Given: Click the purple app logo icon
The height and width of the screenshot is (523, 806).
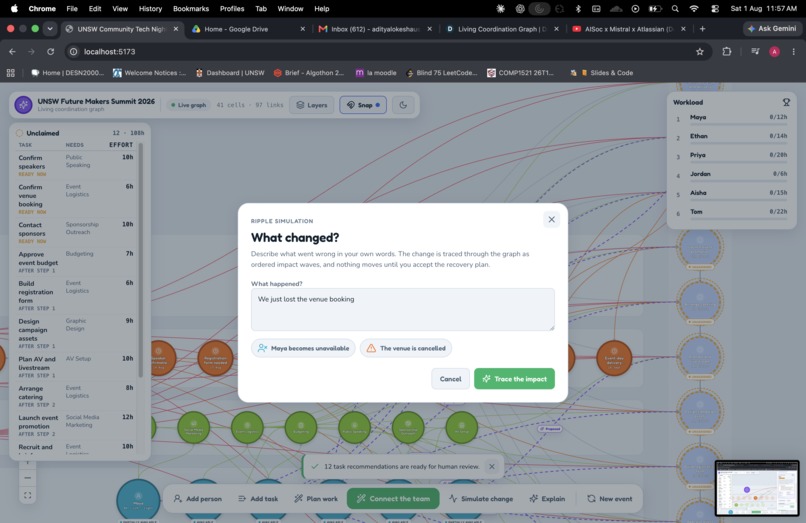Looking at the screenshot, I should (23, 105).
